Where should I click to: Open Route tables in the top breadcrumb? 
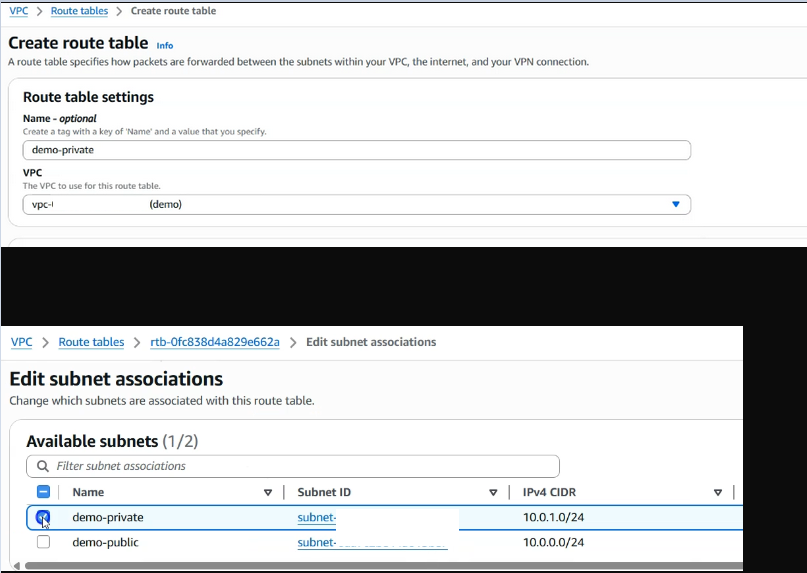79,11
